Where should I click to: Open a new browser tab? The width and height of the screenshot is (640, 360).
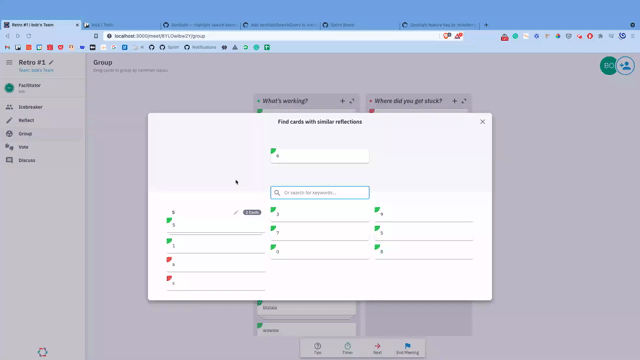click(486, 25)
